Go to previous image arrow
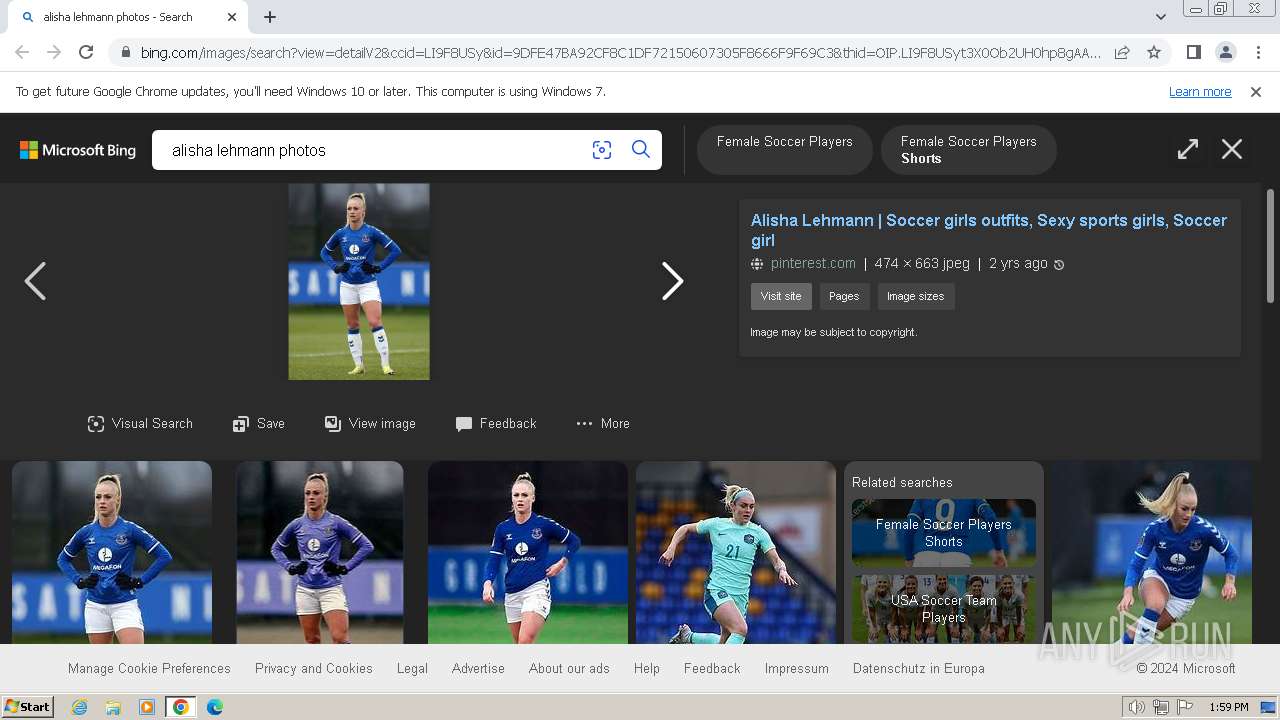Screen dimensions: 1280x720 pos(35,281)
